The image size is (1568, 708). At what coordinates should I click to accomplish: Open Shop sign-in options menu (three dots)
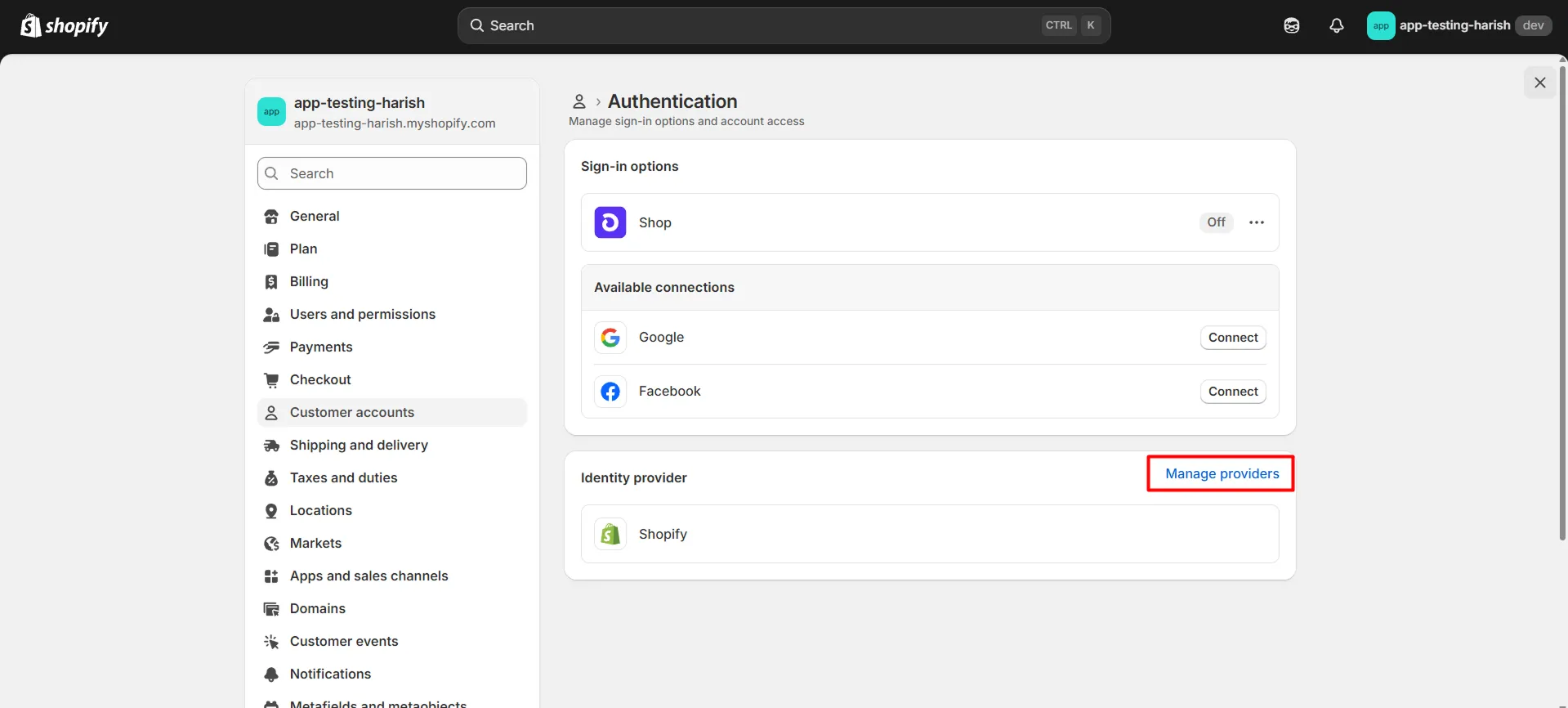coord(1257,222)
